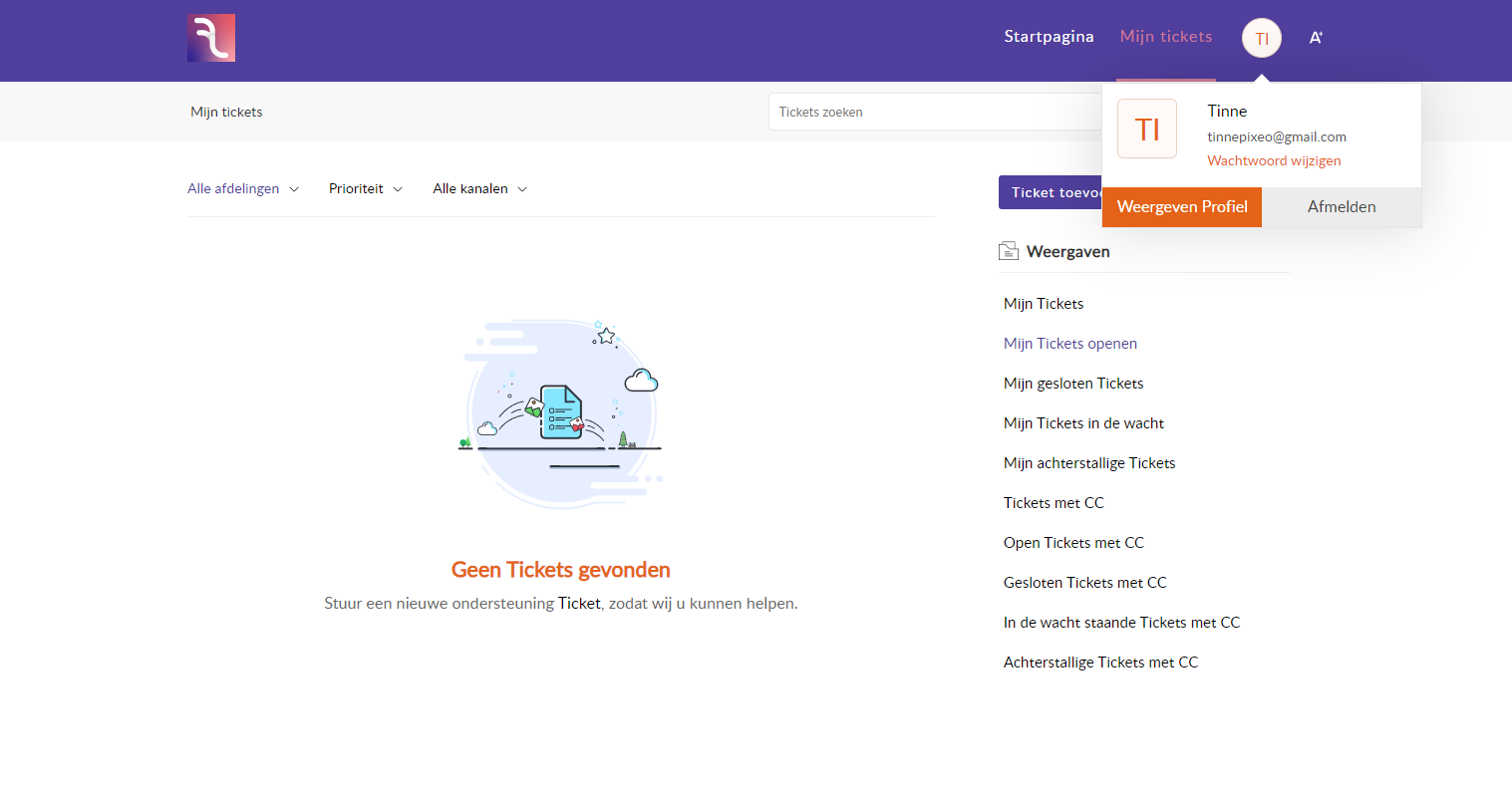Click the Ticket link in empty message
This screenshot has width=1512, height=800.
pyautogui.click(x=579, y=604)
